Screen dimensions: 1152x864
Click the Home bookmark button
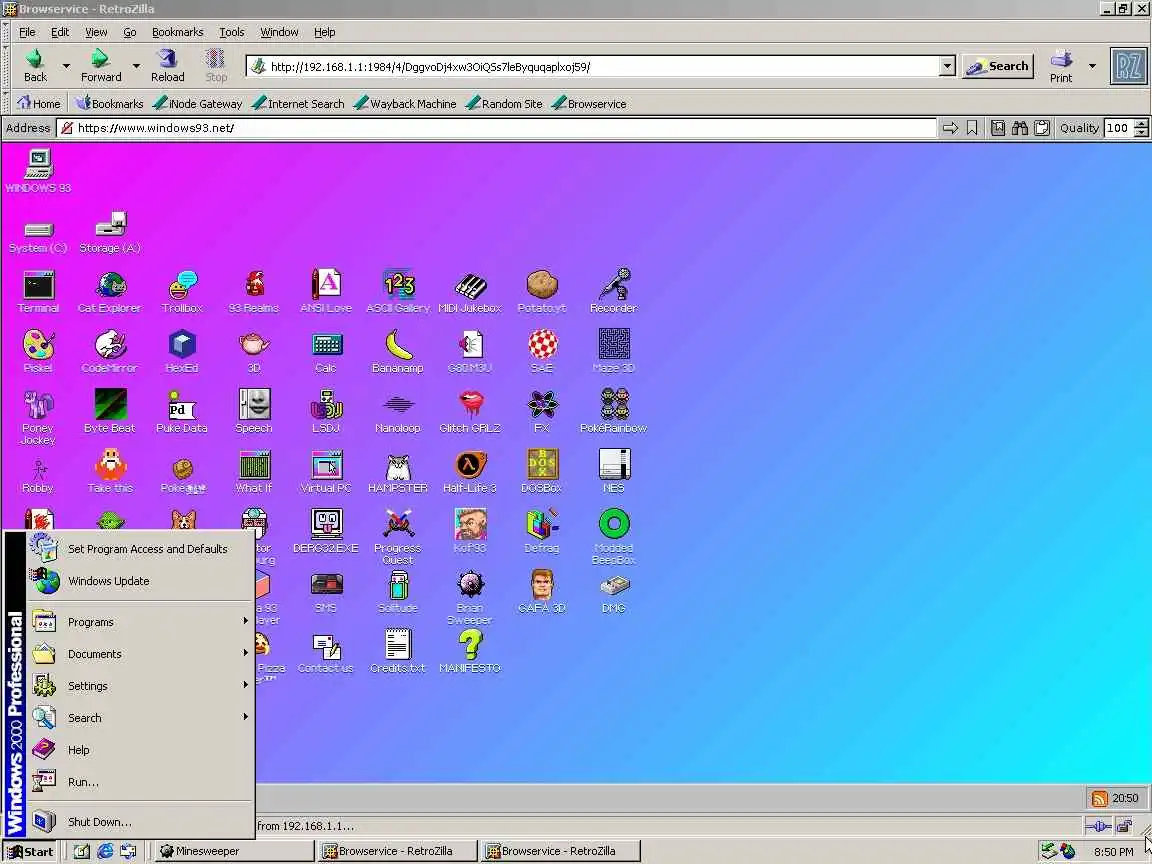point(39,104)
